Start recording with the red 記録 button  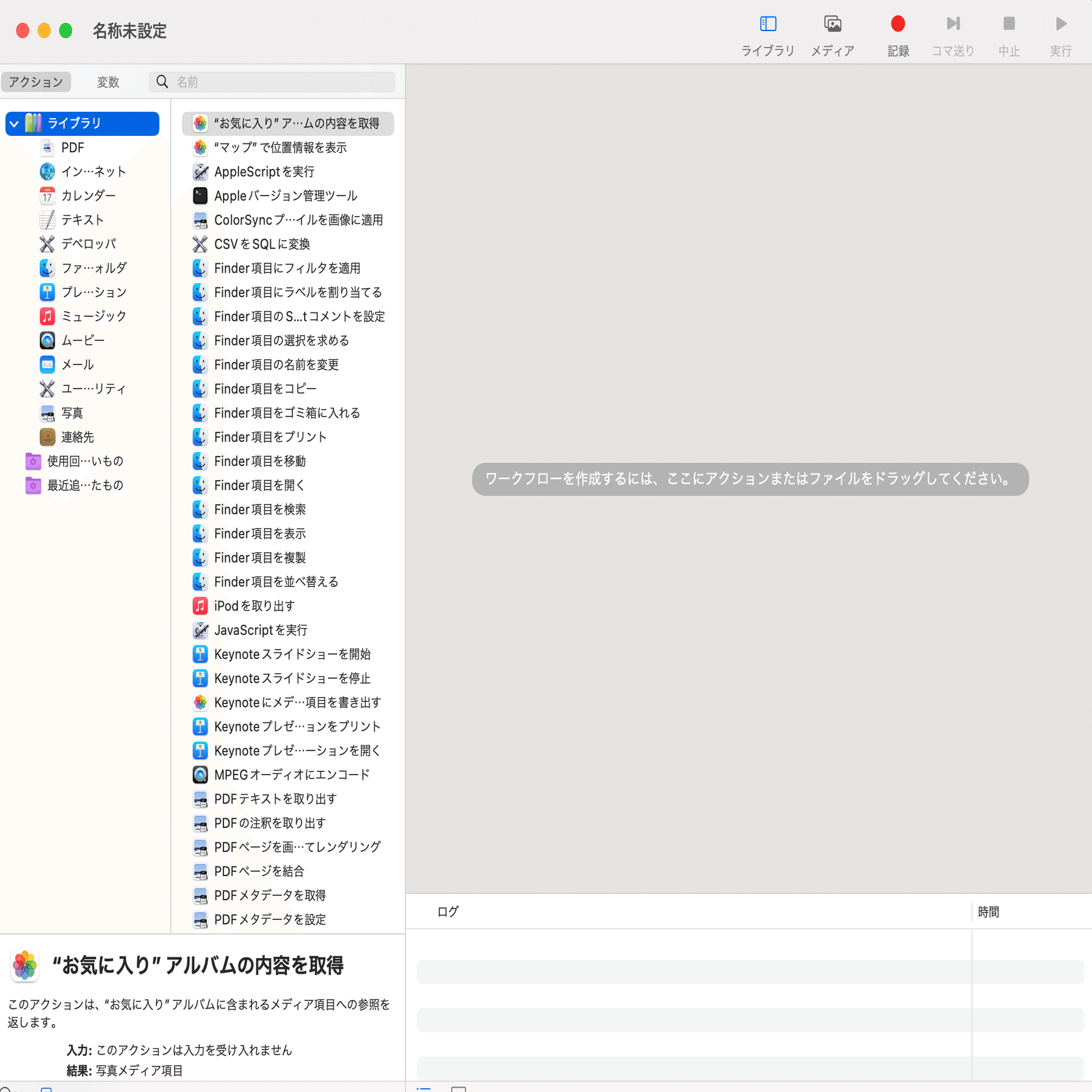(x=898, y=36)
